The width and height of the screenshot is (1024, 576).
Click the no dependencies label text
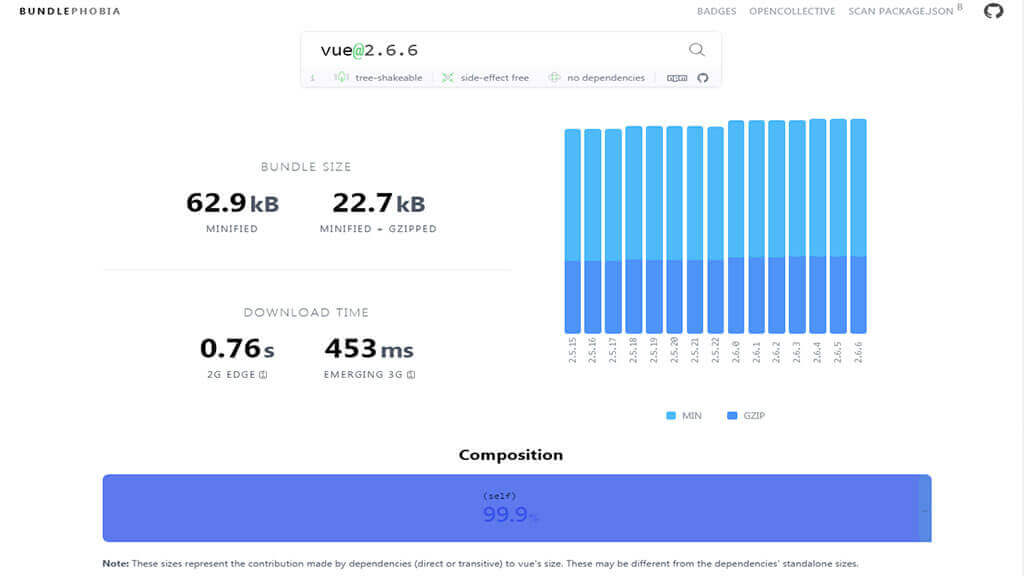coord(606,78)
